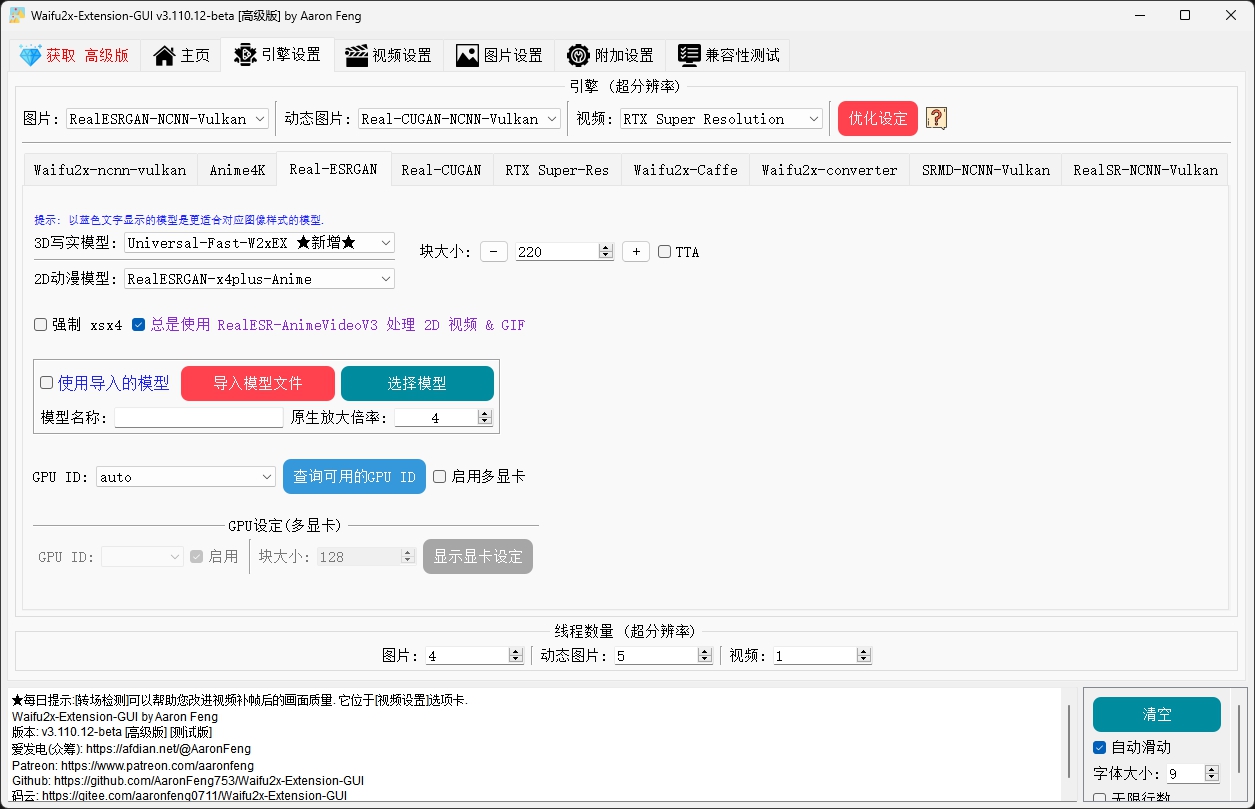The image size is (1255, 809).
Task: Increase block size with plus button
Action: coord(636,252)
